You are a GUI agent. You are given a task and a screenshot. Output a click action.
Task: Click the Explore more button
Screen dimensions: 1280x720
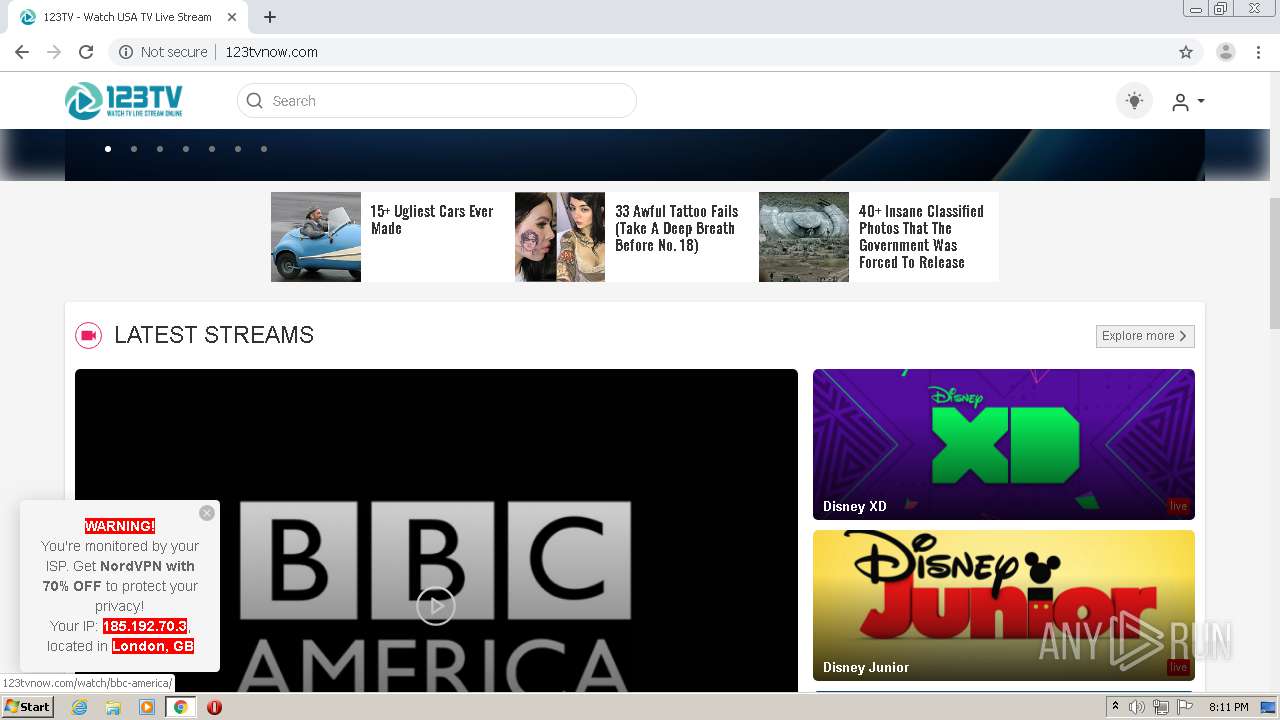[x=1145, y=336]
